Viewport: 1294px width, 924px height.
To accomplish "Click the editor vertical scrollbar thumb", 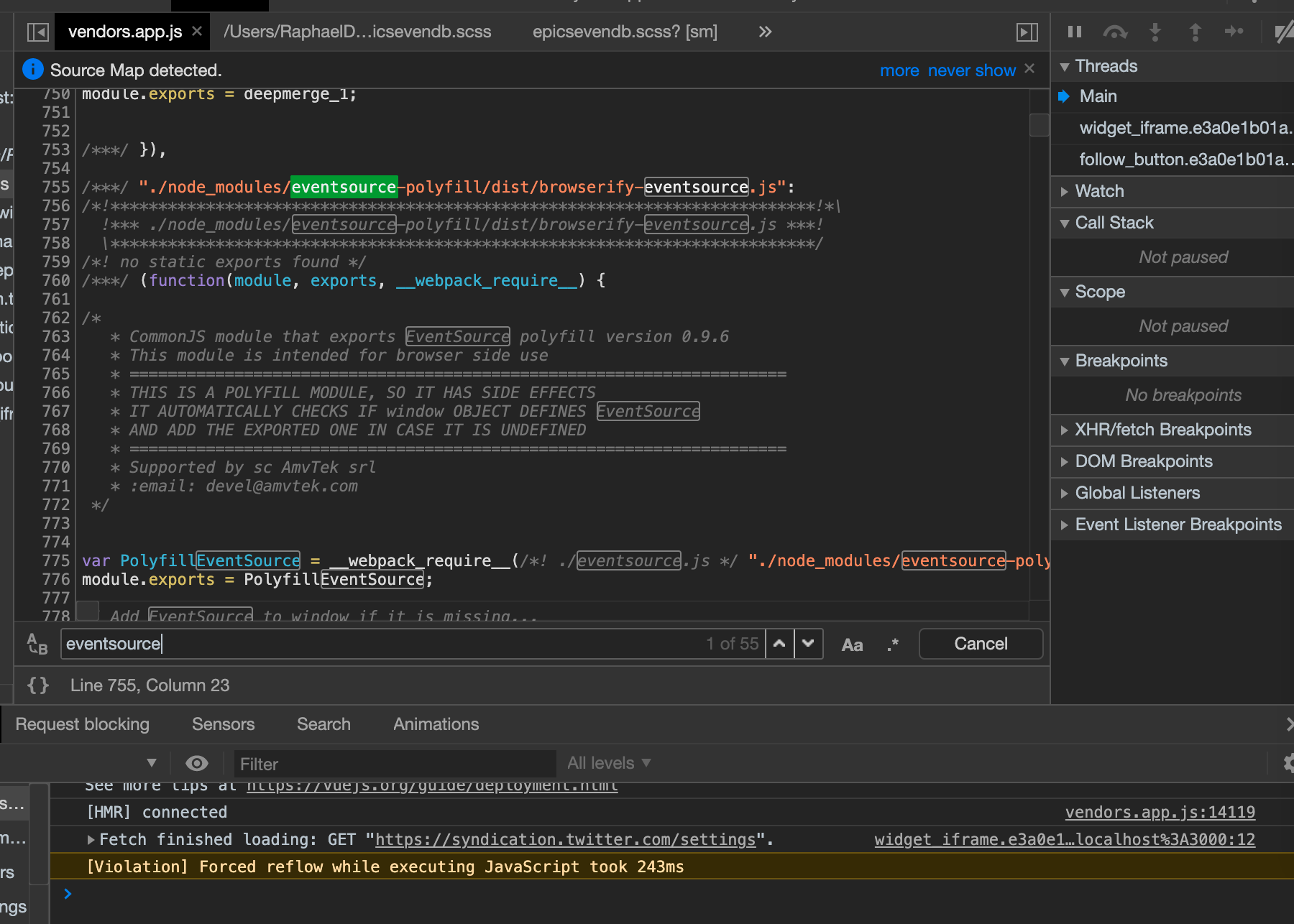I will (x=1040, y=125).
